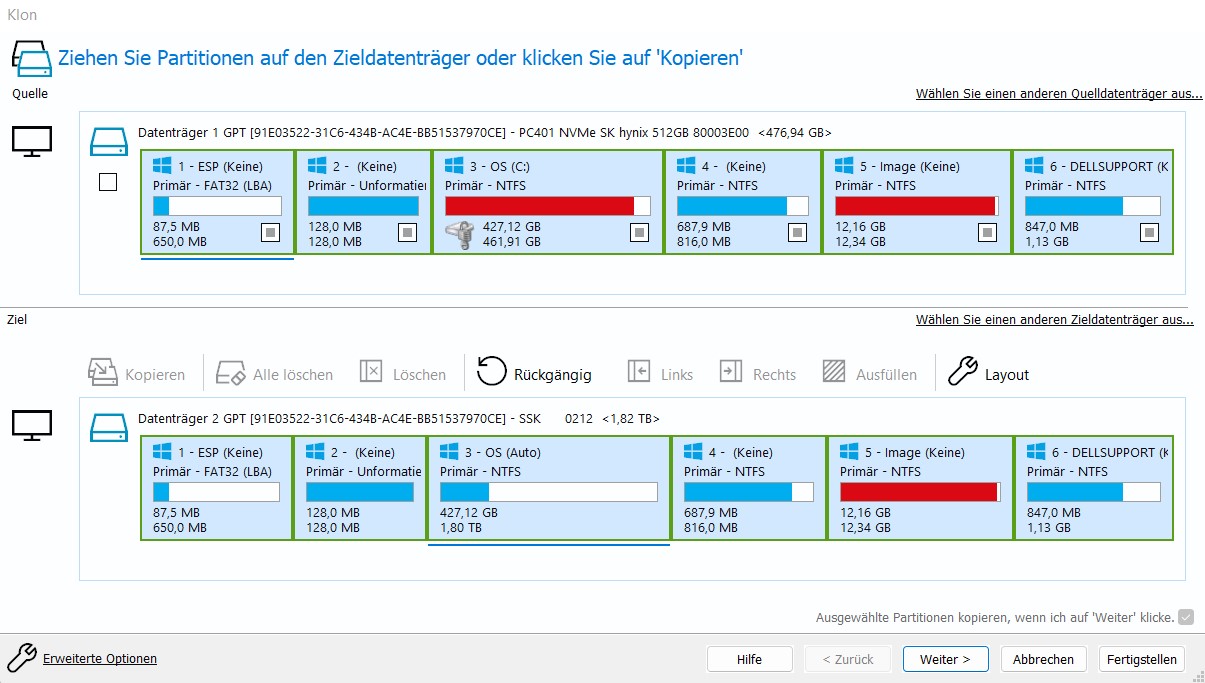Click the Rechts move-right icon

click(731, 372)
